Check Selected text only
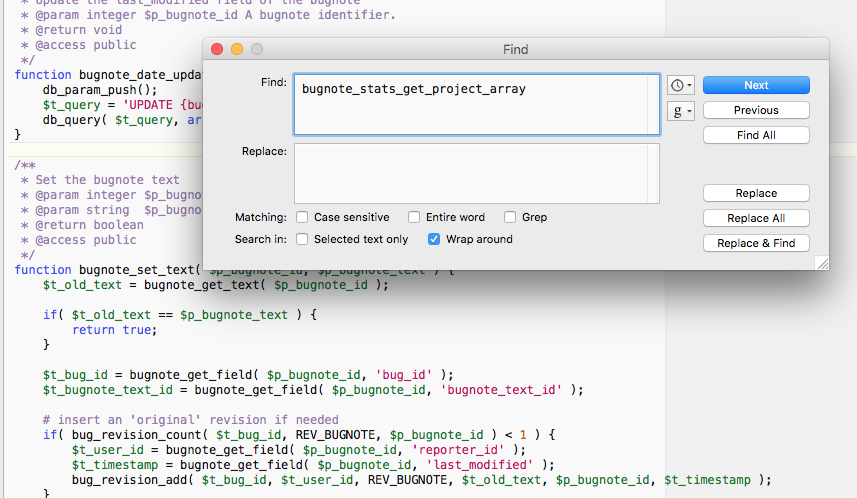Viewport: 857px width, 498px height. pyautogui.click(x=302, y=239)
